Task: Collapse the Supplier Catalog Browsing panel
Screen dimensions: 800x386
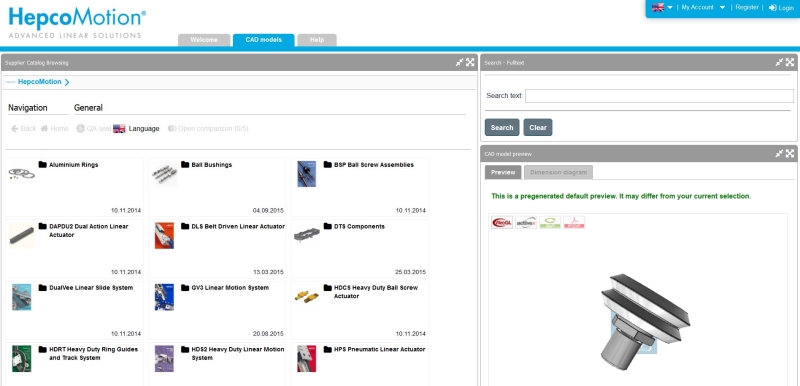Action: [x=460, y=62]
